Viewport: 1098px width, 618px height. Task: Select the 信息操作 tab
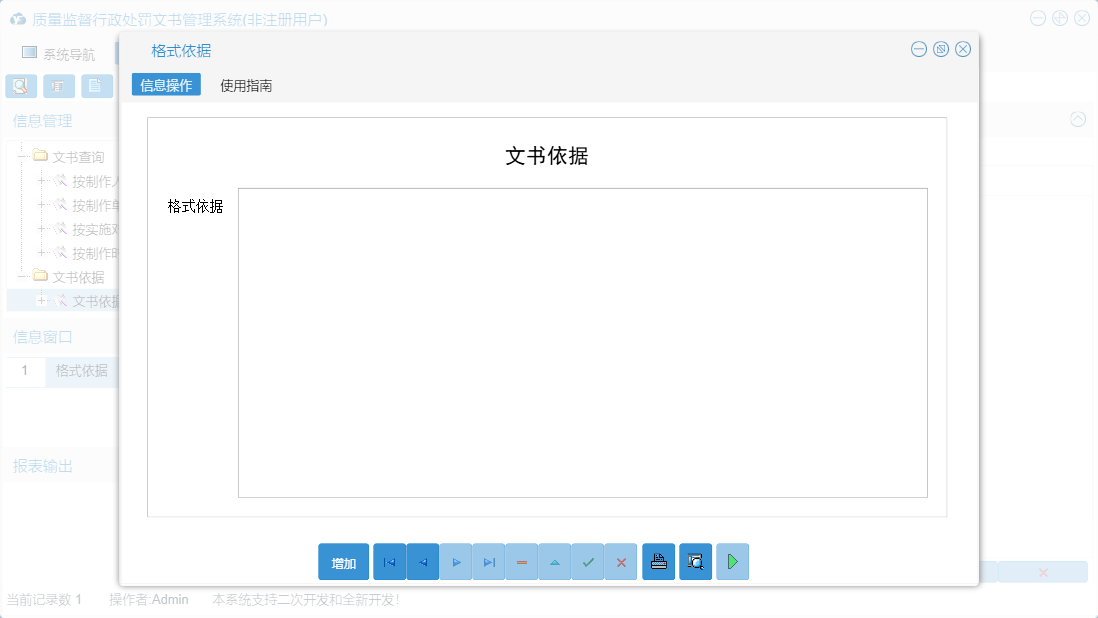(165, 85)
